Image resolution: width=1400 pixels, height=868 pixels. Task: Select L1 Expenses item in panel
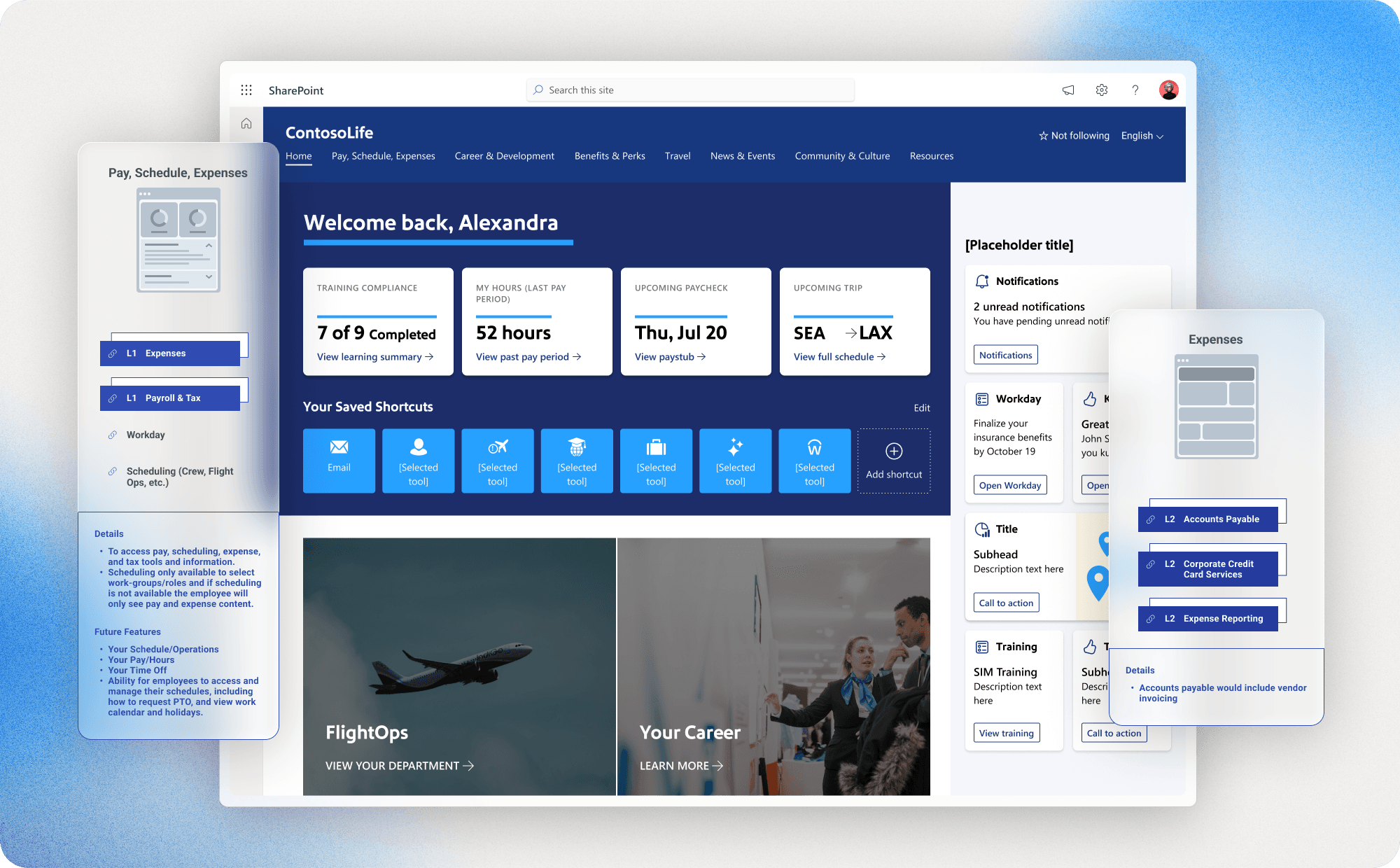coord(170,353)
